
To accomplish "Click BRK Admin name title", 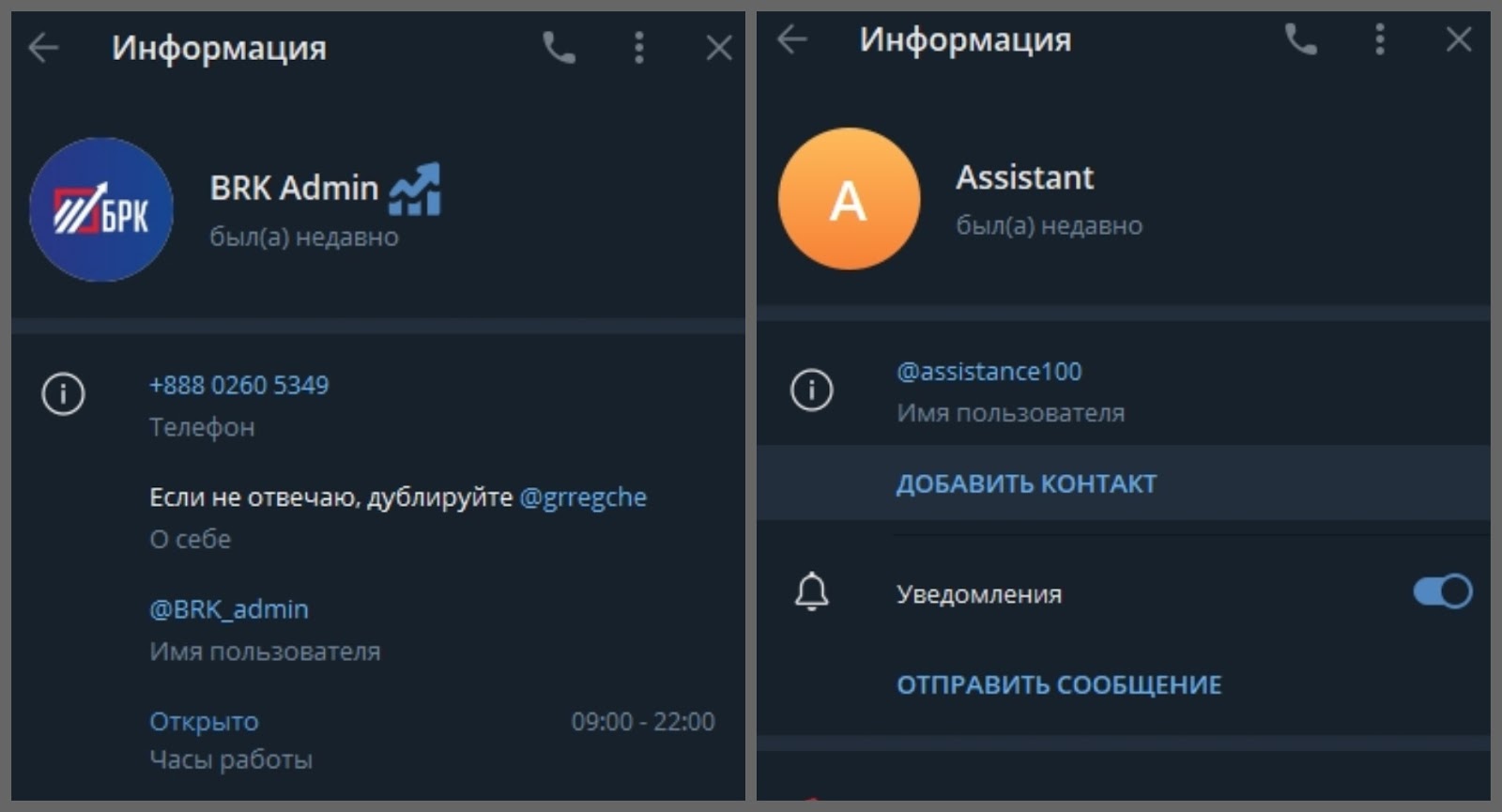I will 294,189.
